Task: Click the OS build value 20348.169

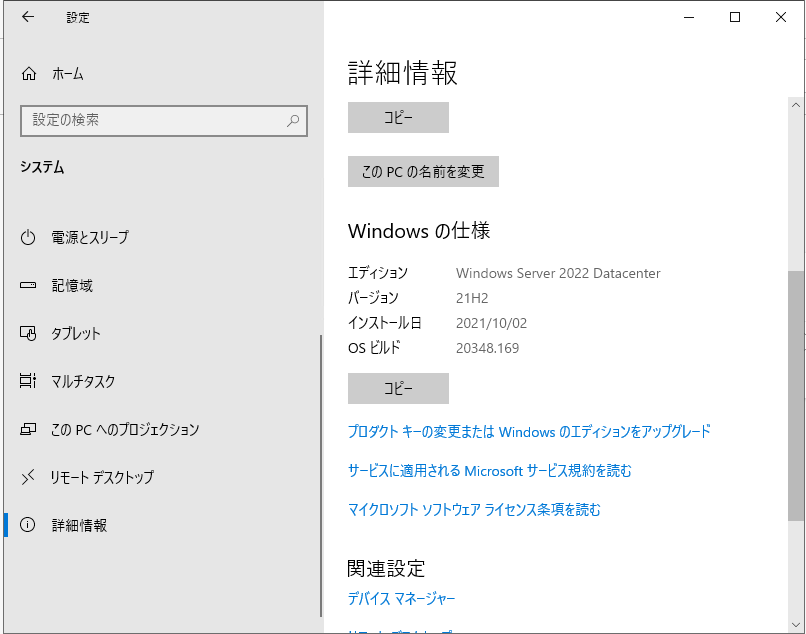Action: point(487,348)
